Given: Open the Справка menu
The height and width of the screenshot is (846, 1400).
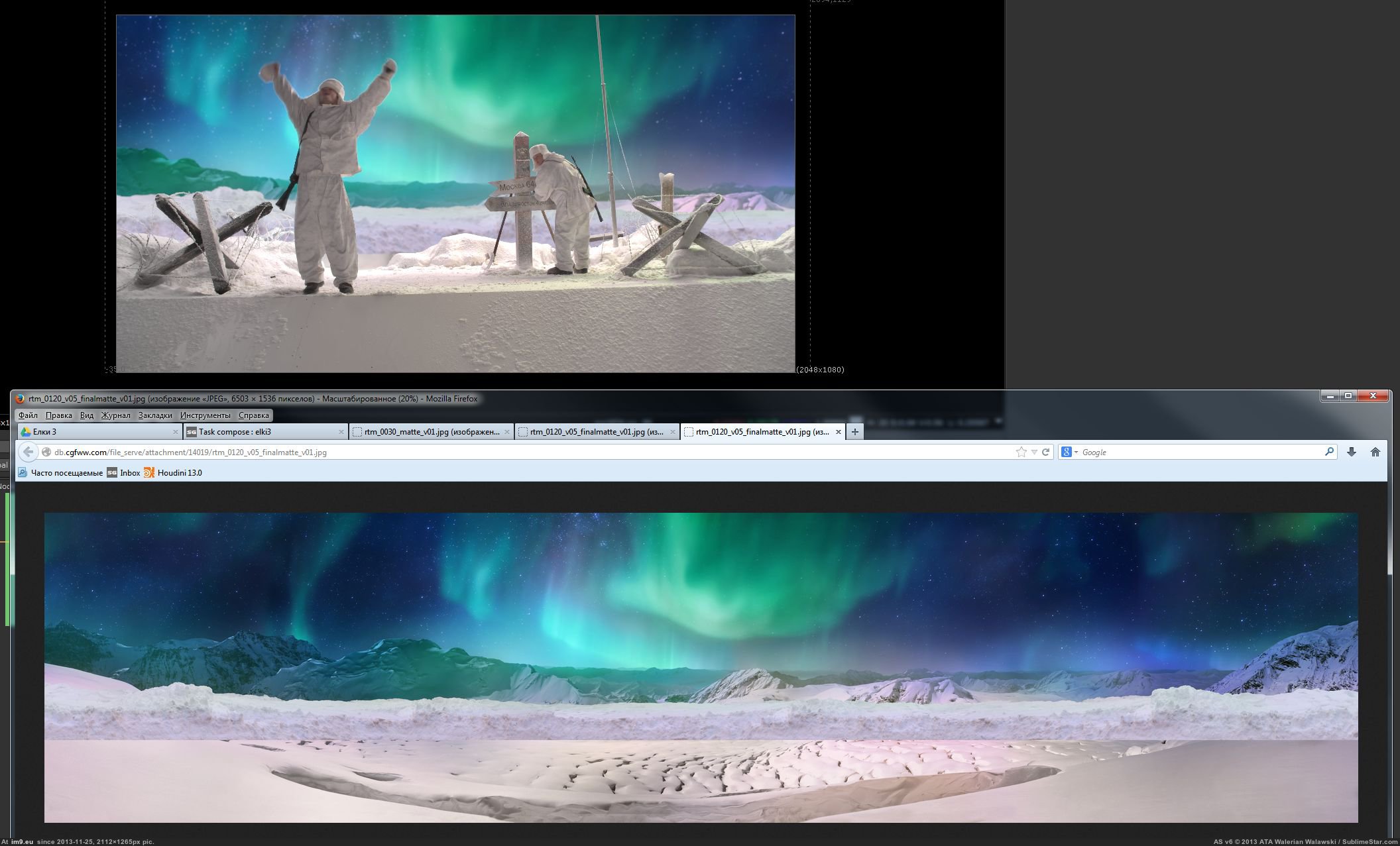Looking at the screenshot, I should tap(253, 415).
